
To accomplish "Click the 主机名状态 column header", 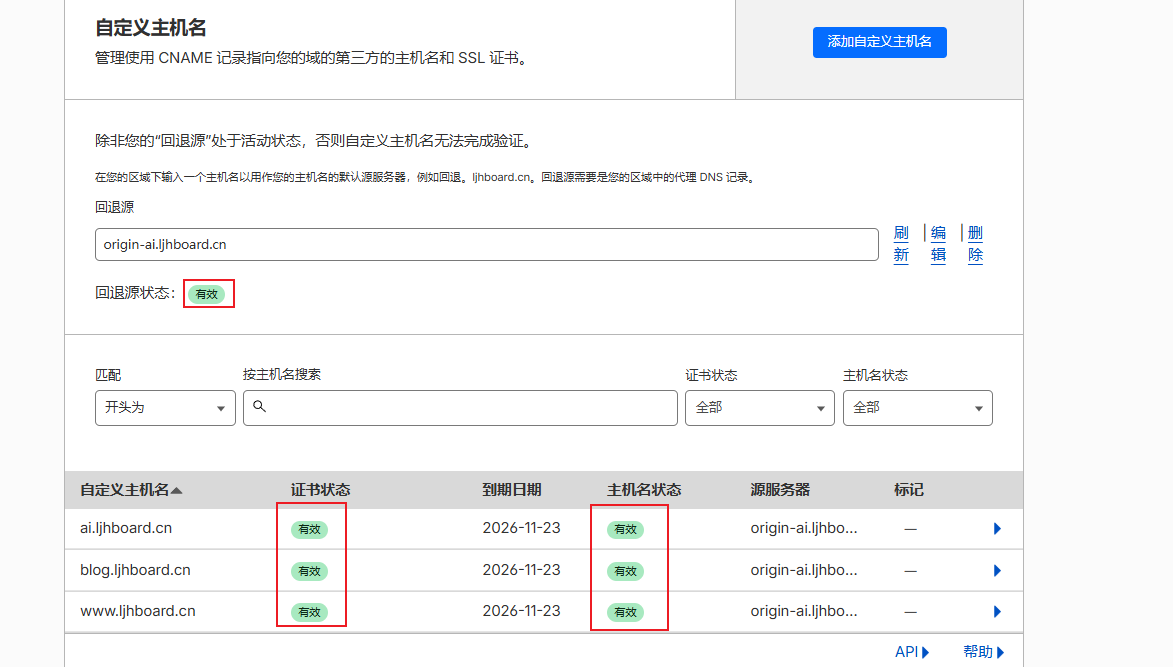I will click(x=644, y=490).
